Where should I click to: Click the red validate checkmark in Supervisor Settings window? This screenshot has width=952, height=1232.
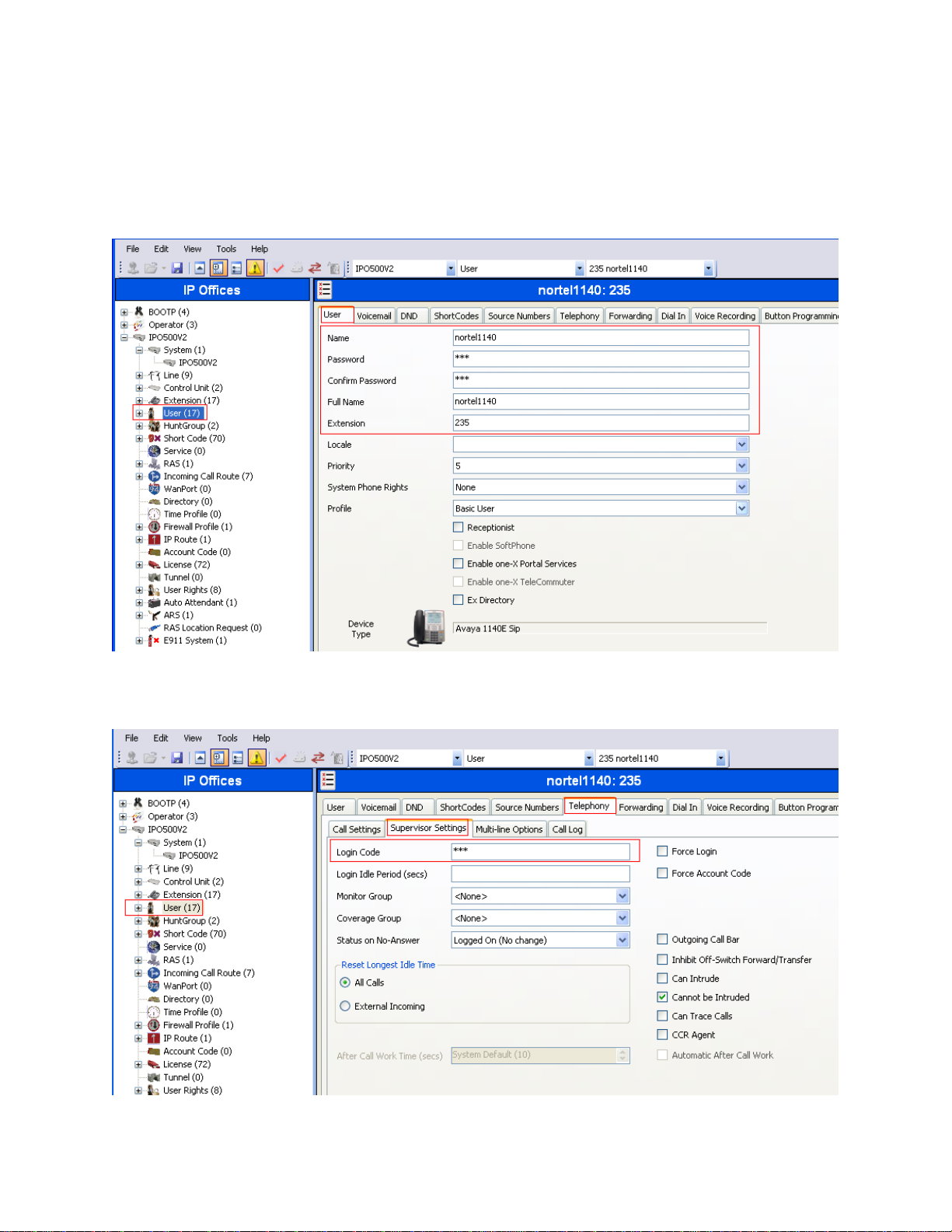tap(281, 758)
